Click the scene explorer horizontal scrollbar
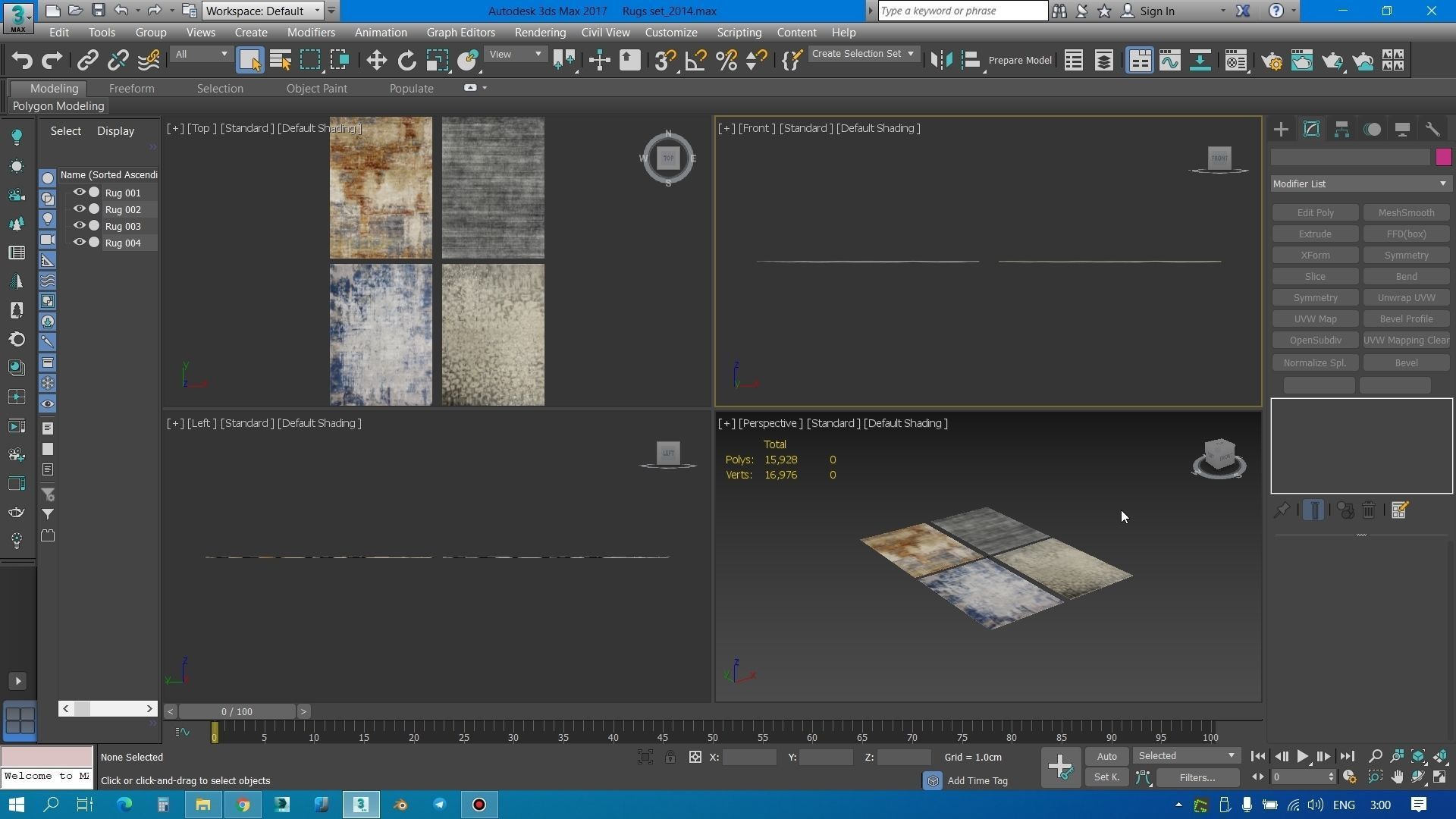Image resolution: width=1456 pixels, height=819 pixels. tap(108, 708)
